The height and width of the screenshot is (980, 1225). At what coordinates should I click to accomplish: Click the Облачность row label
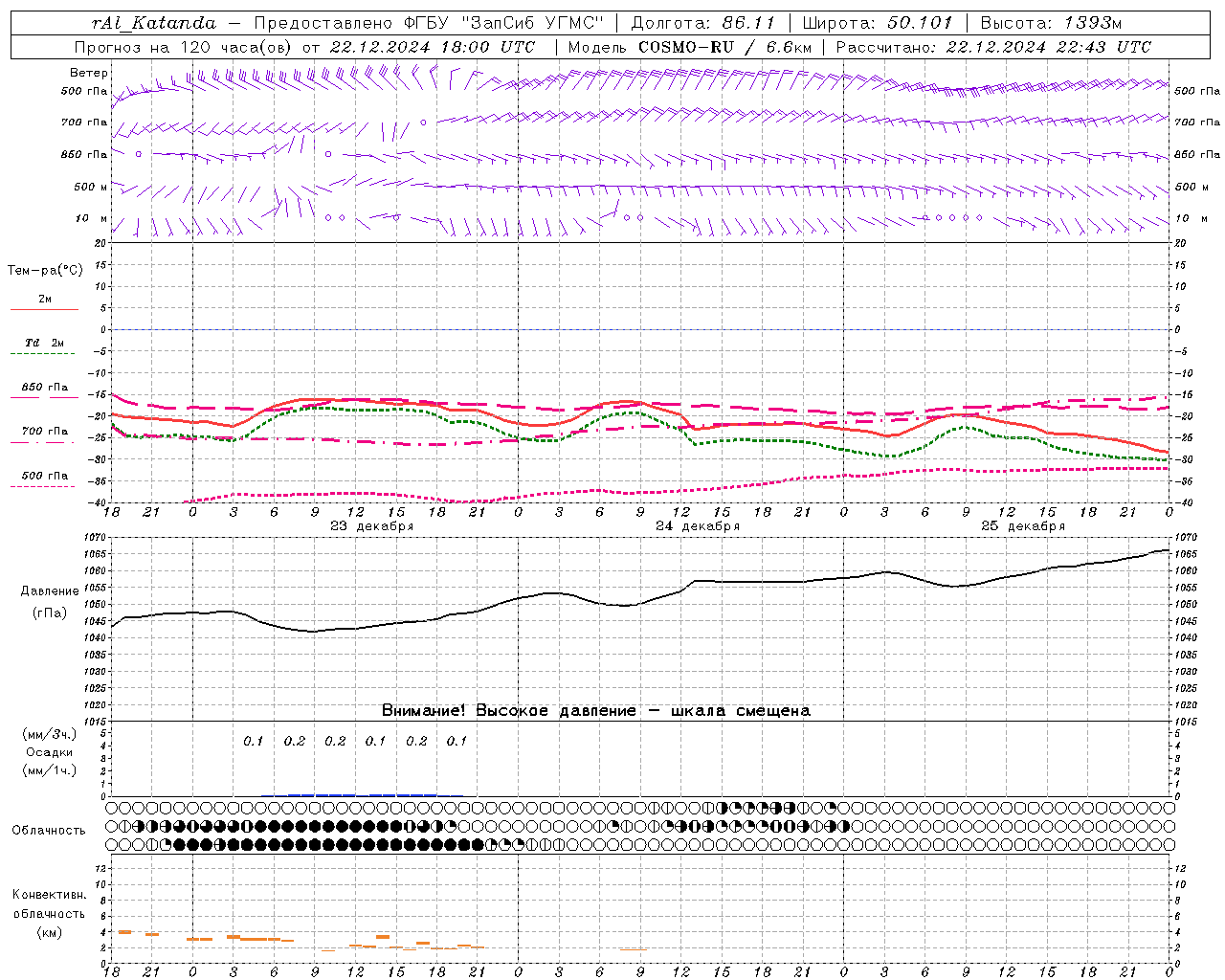tap(49, 830)
